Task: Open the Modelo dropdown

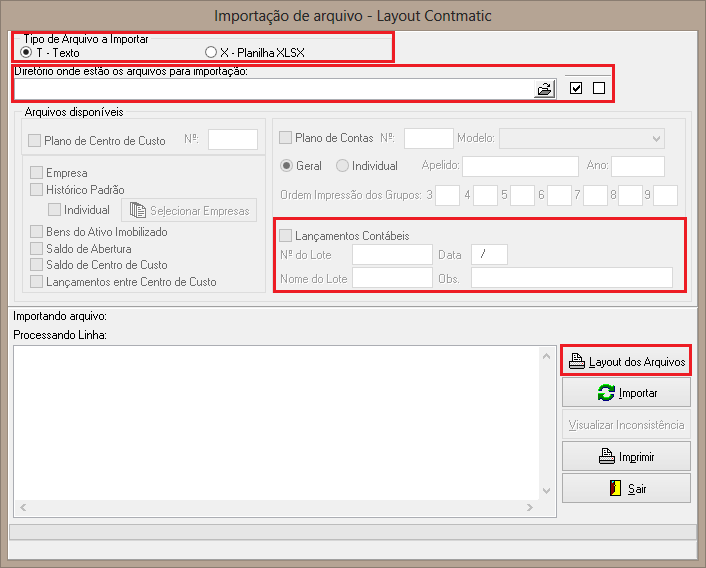Action: click(582, 139)
